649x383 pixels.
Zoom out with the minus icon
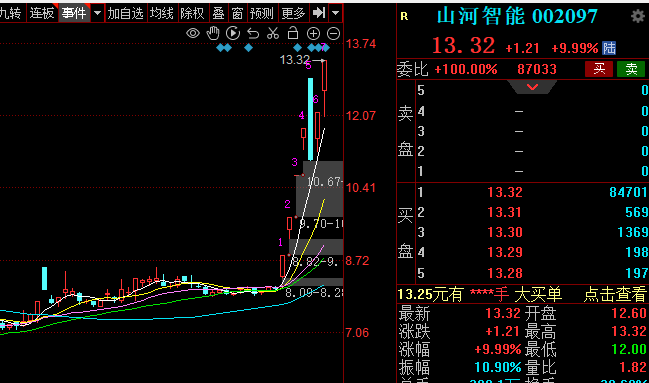coord(333,34)
